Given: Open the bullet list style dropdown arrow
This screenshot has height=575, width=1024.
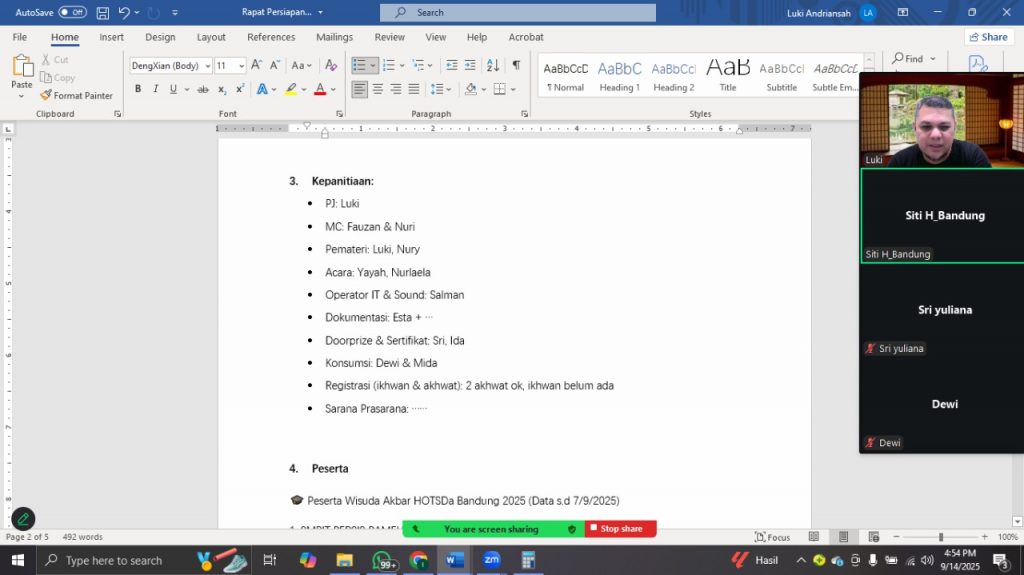Looking at the screenshot, I should click(x=373, y=65).
